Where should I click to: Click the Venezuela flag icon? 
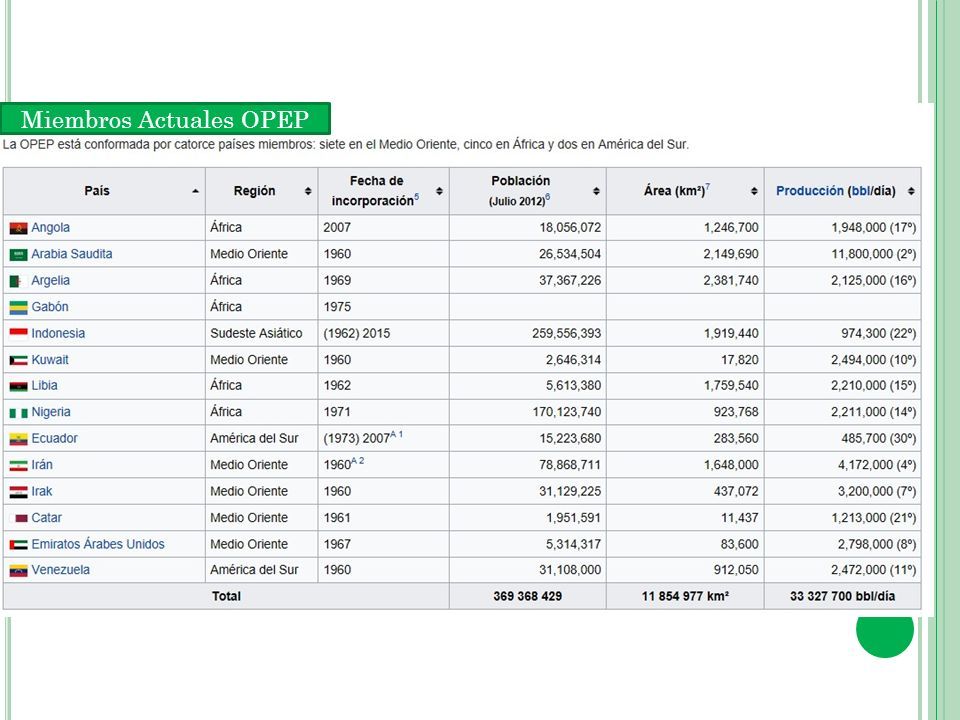coord(18,571)
